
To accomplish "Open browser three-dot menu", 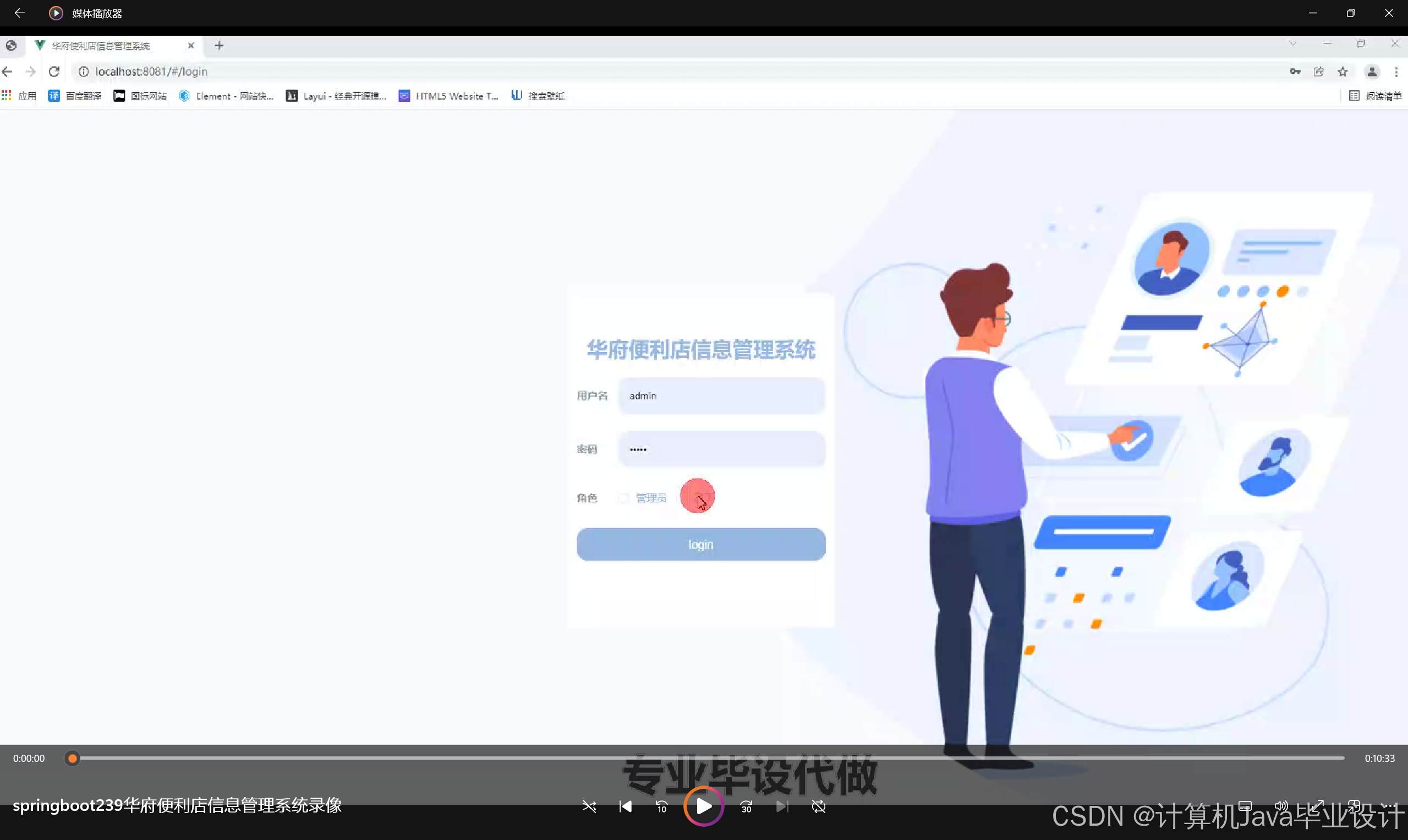I will tap(1396, 72).
